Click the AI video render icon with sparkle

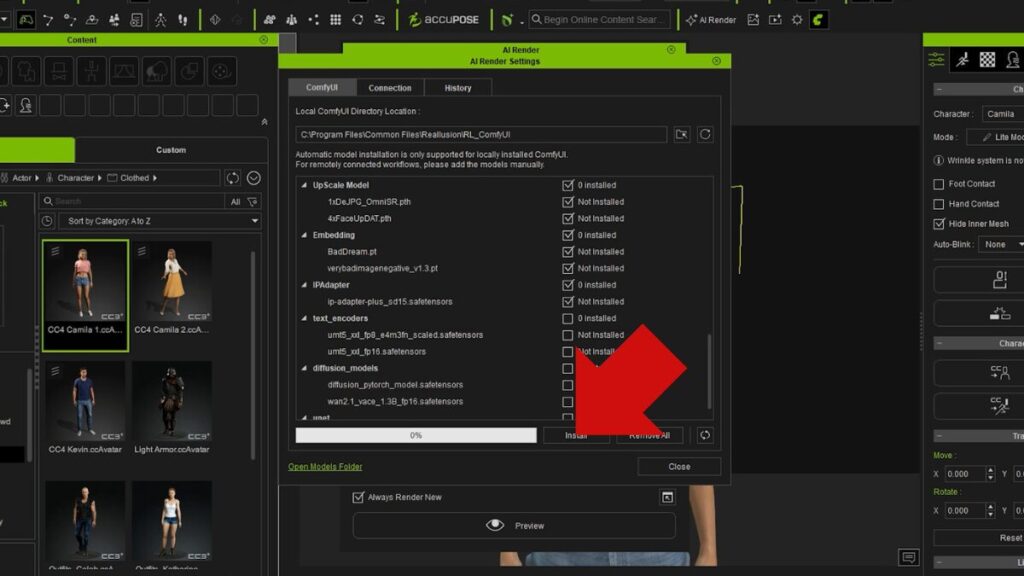(775, 20)
